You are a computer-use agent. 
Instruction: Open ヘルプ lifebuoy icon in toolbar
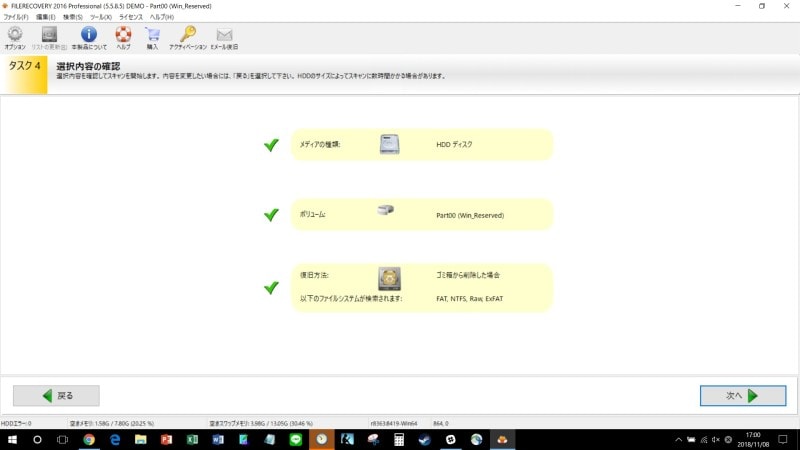coord(123,35)
